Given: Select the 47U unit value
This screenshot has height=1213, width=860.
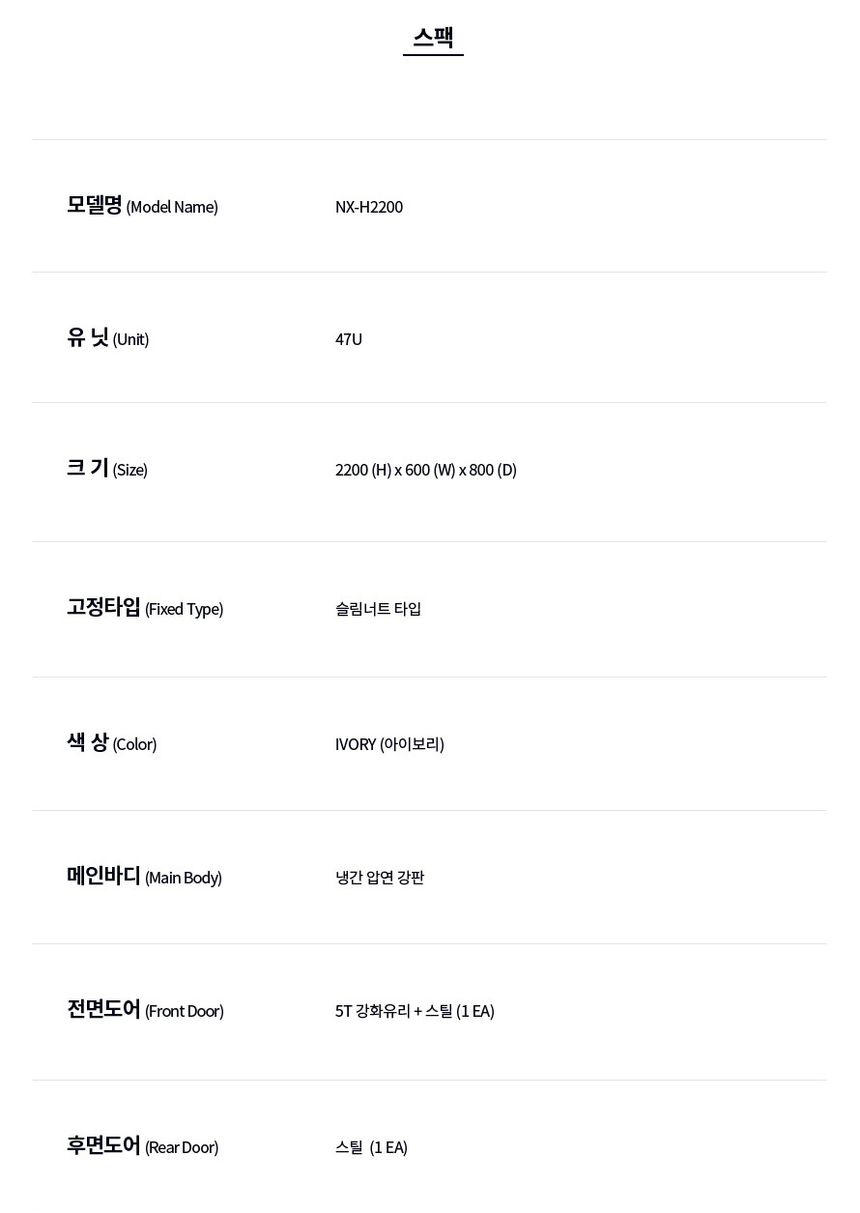Looking at the screenshot, I should point(349,339).
